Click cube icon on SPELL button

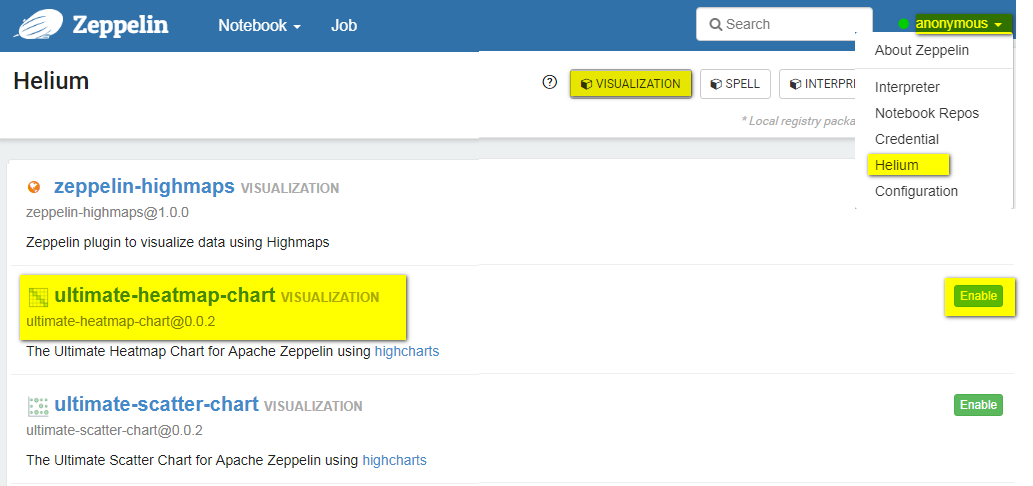tap(716, 84)
